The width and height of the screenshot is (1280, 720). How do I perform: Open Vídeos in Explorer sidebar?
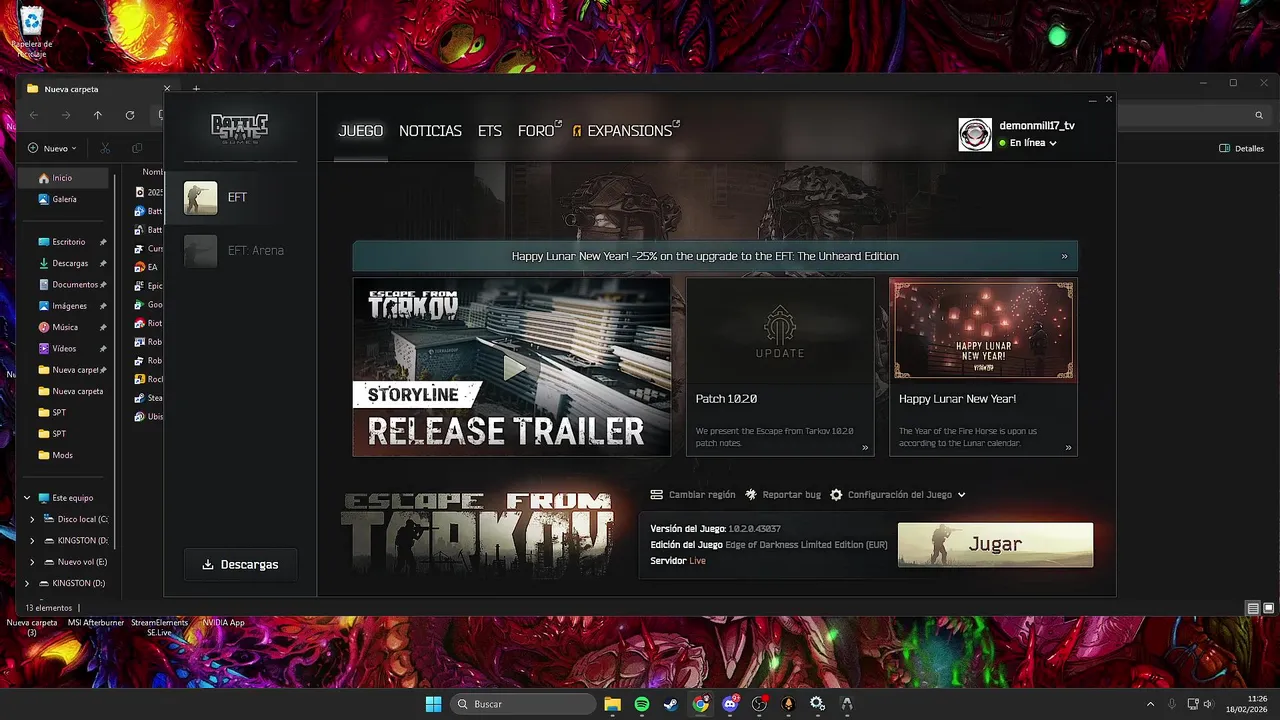pos(66,348)
